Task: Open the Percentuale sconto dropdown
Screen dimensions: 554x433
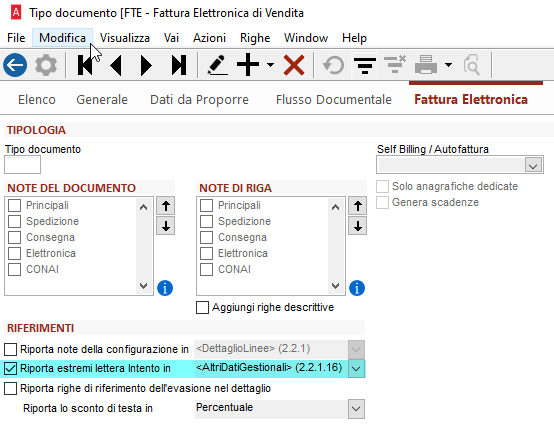Action: coord(356,409)
